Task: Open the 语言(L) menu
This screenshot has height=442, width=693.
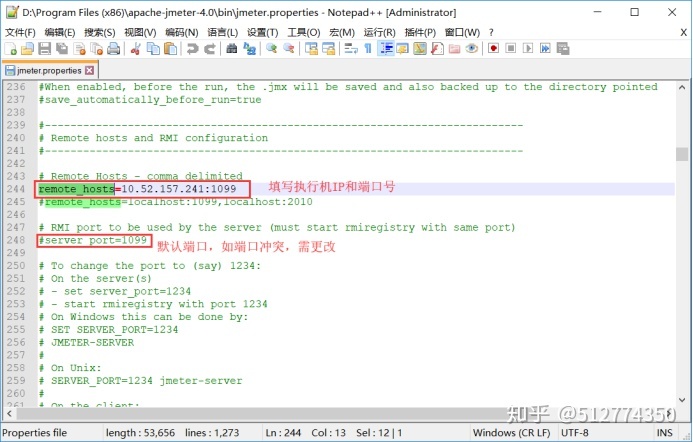Action: (x=223, y=32)
